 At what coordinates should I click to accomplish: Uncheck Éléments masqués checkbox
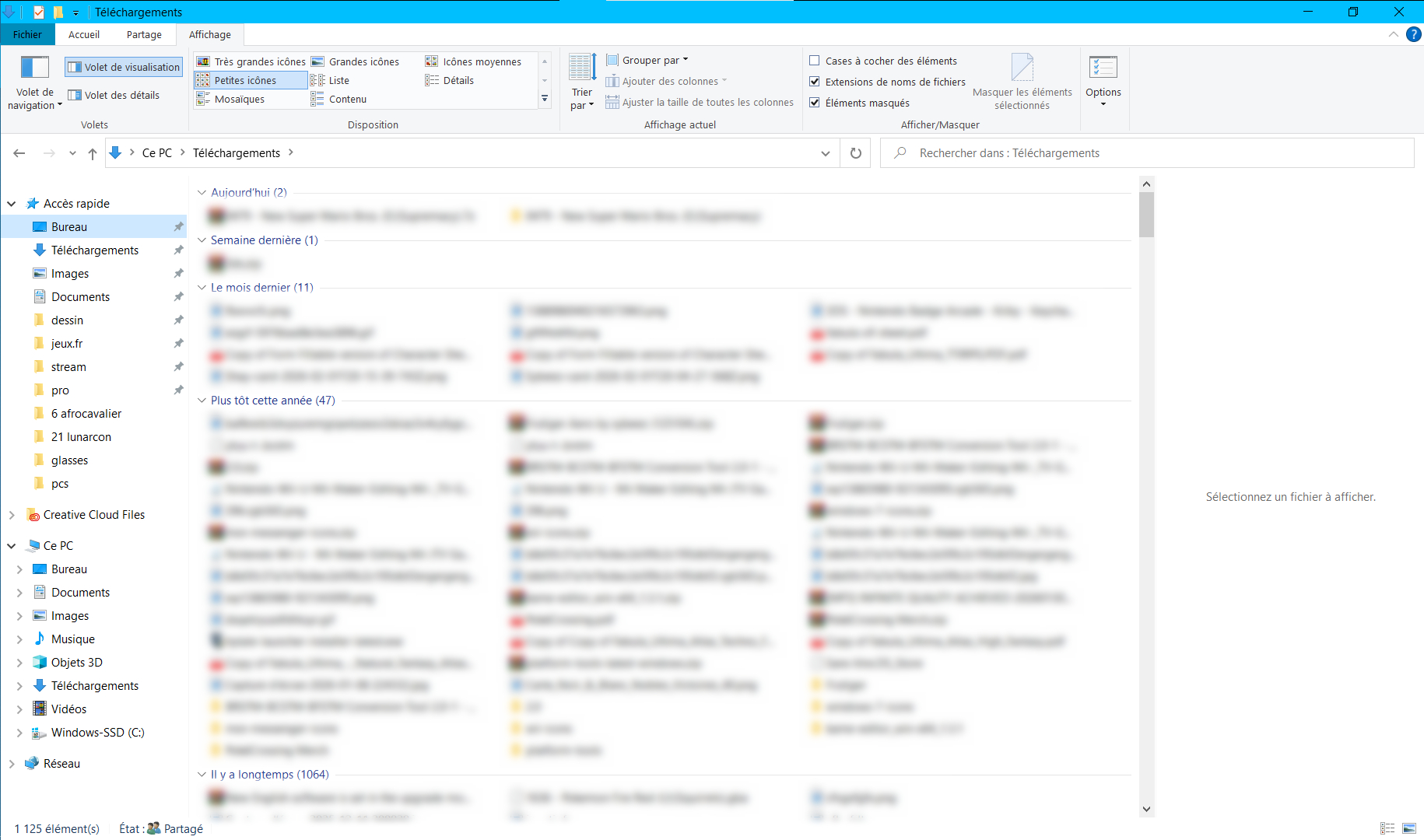(x=815, y=103)
